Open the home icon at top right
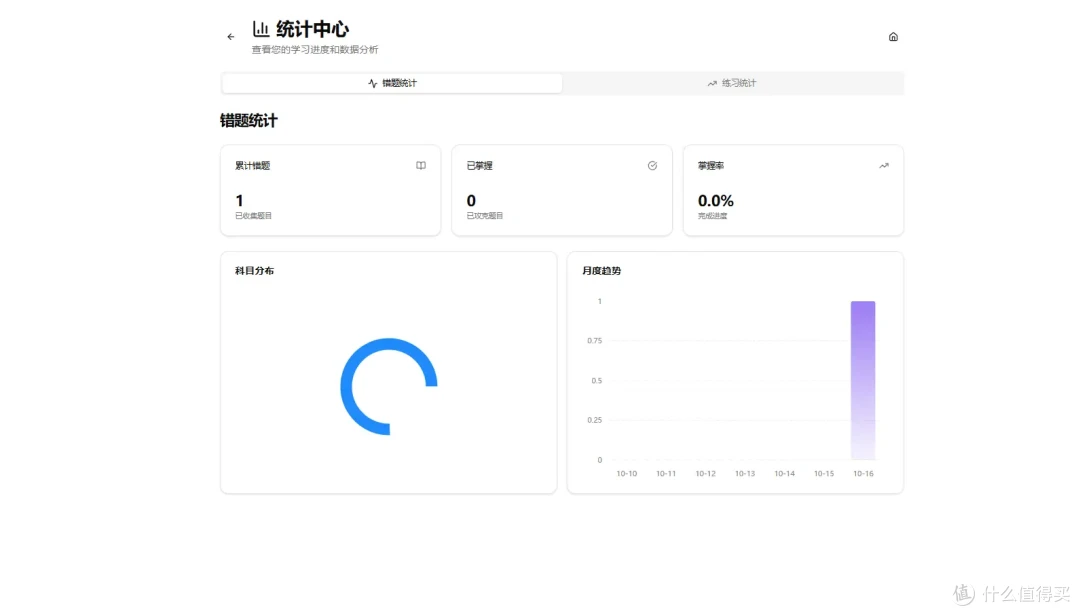 coord(893,37)
